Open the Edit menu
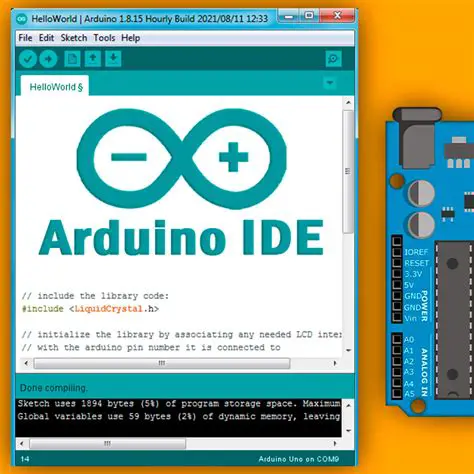Viewport: 474px width, 474px height. 46,38
